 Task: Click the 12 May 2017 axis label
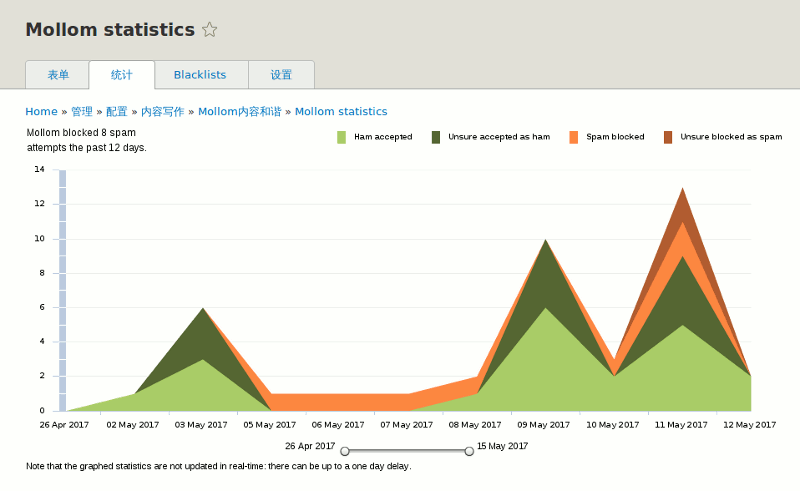(x=749, y=425)
